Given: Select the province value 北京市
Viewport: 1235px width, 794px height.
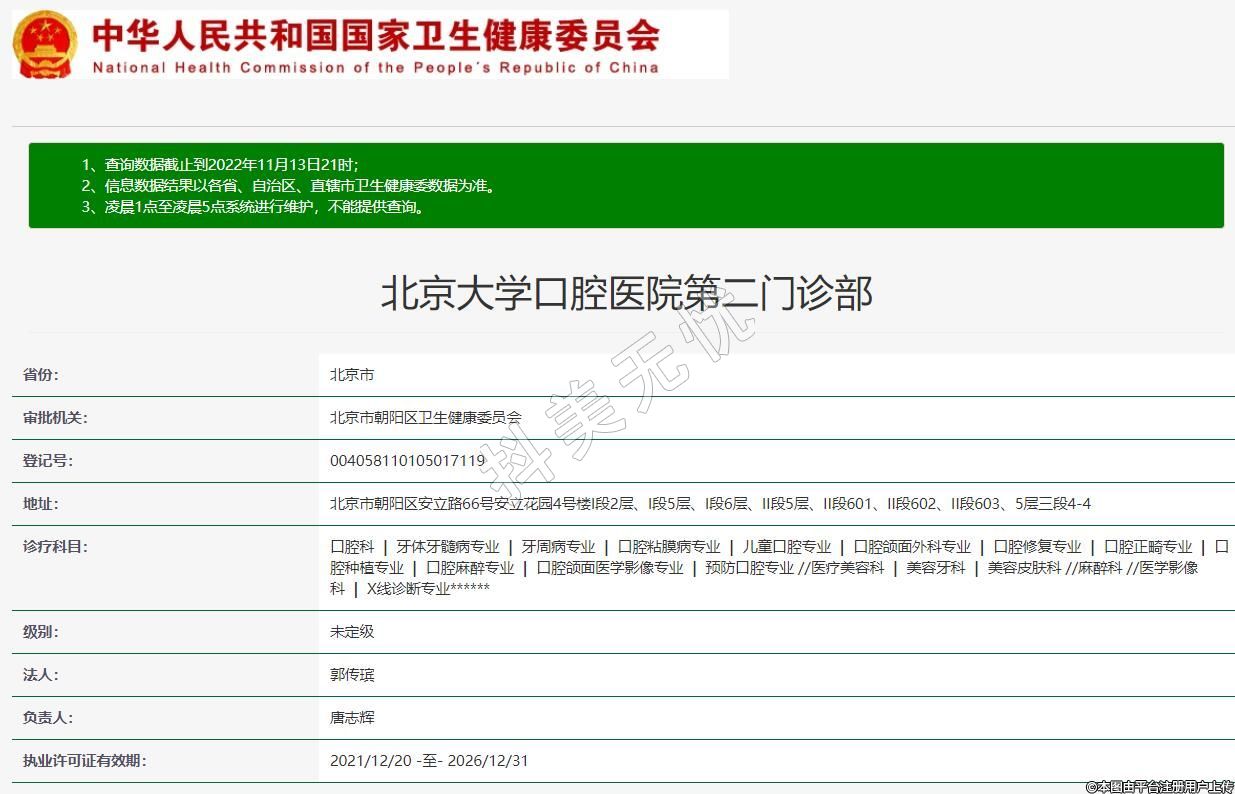Looking at the screenshot, I should point(352,375).
